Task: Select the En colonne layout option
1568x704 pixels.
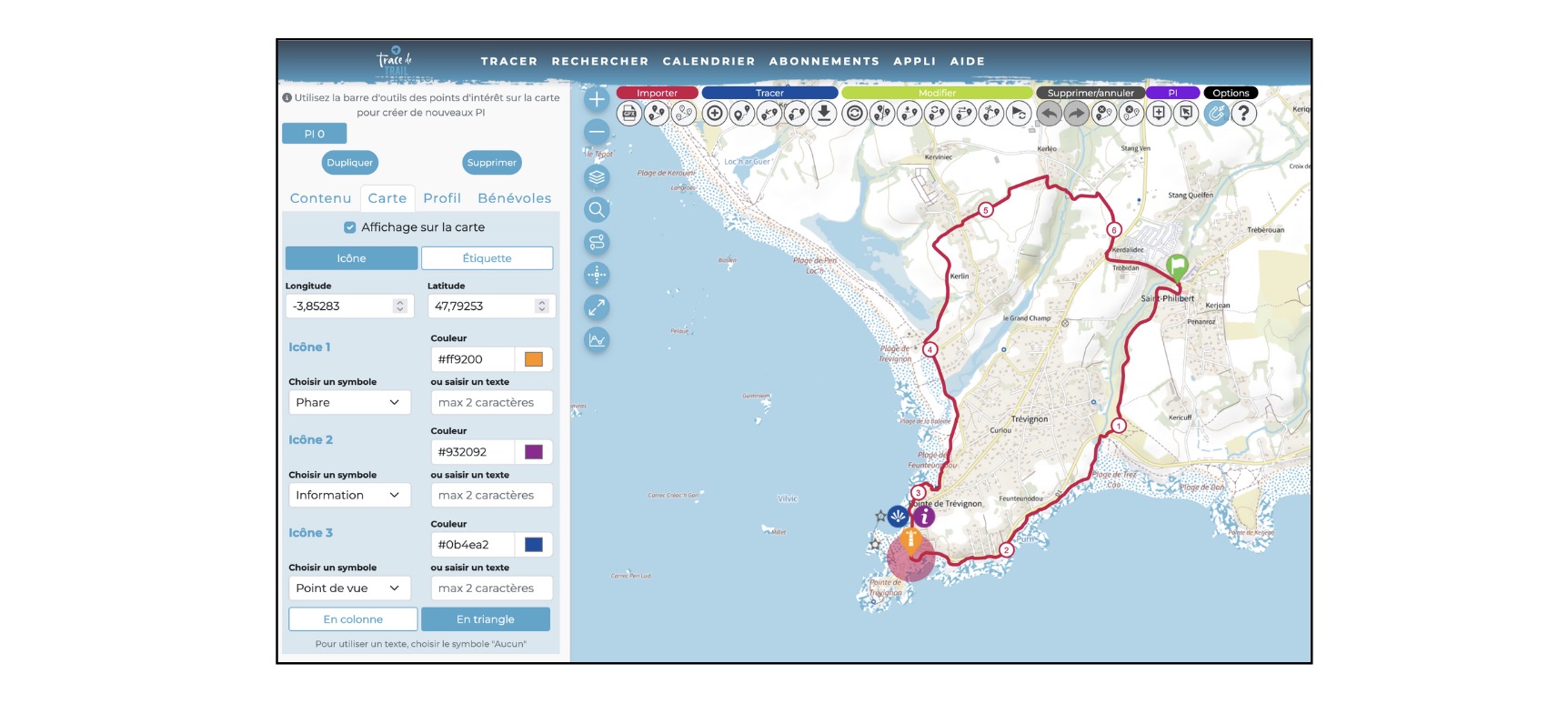Action: pos(353,619)
